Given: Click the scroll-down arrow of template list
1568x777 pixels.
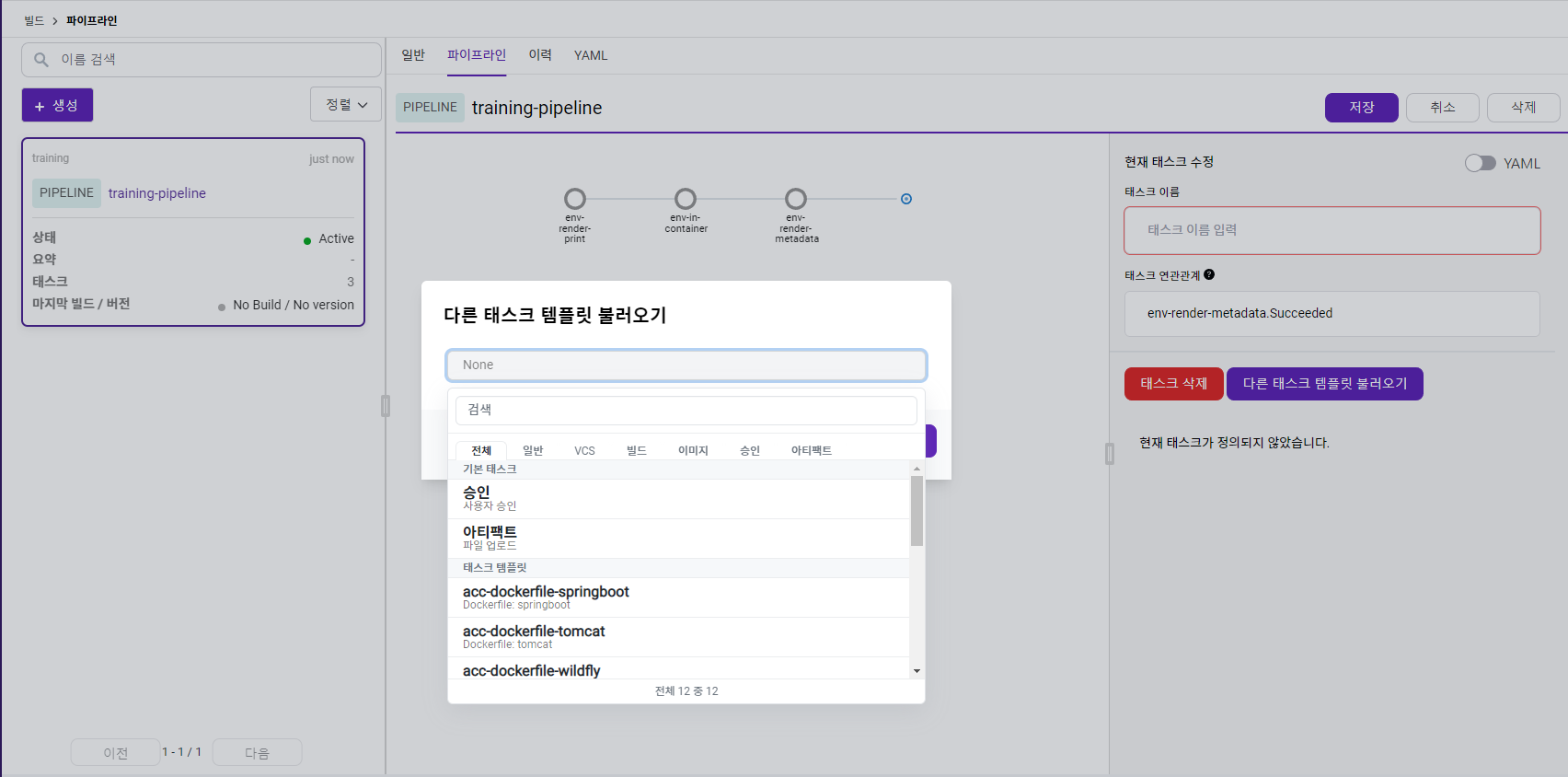Looking at the screenshot, I should (917, 671).
